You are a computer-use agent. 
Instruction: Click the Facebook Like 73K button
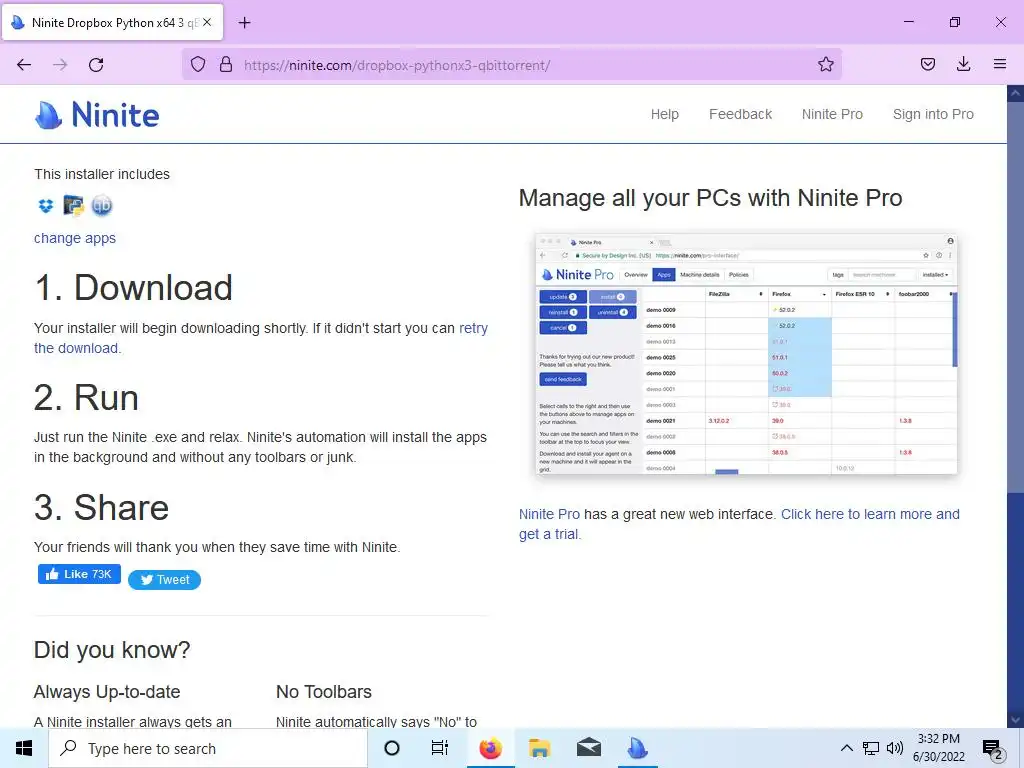pyautogui.click(x=79, y=574)
